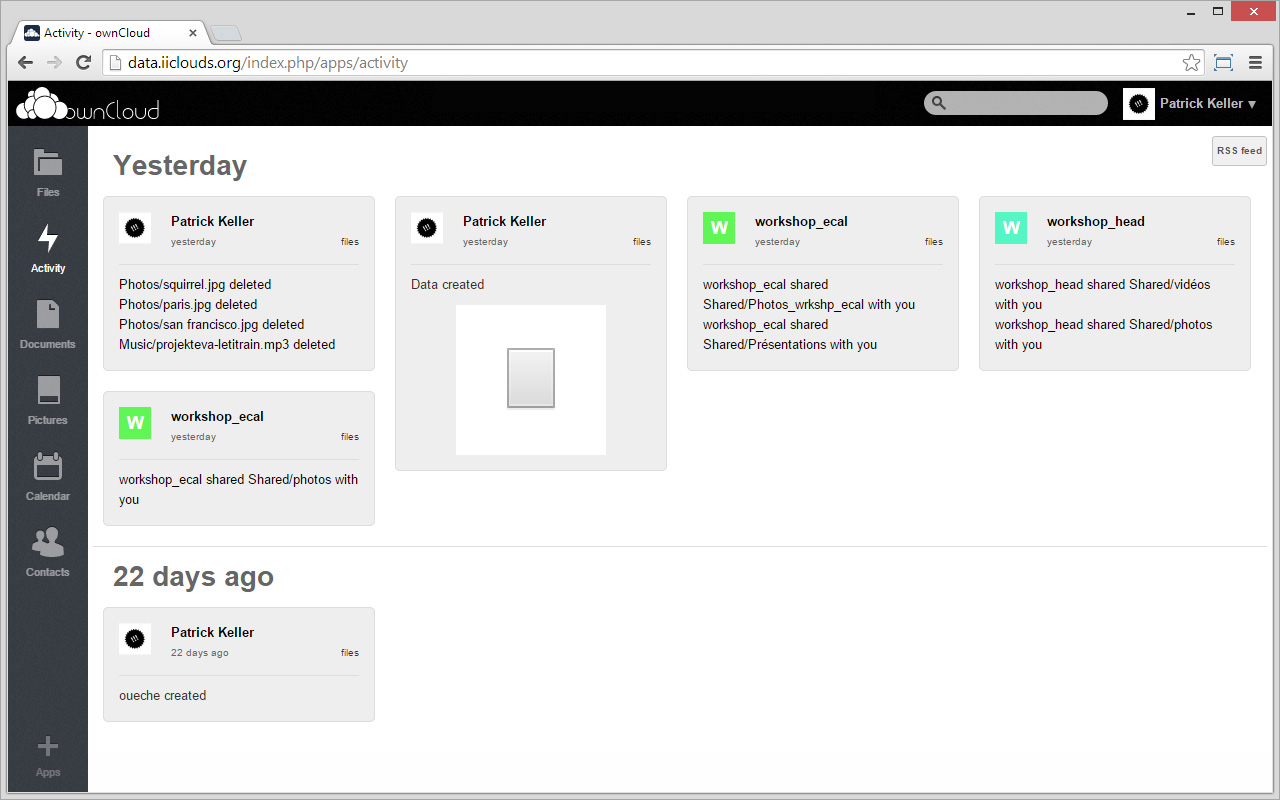This screenshot has height=800, width=1280.
Task: Open a new browser tab
Action: tap(226, 33)
